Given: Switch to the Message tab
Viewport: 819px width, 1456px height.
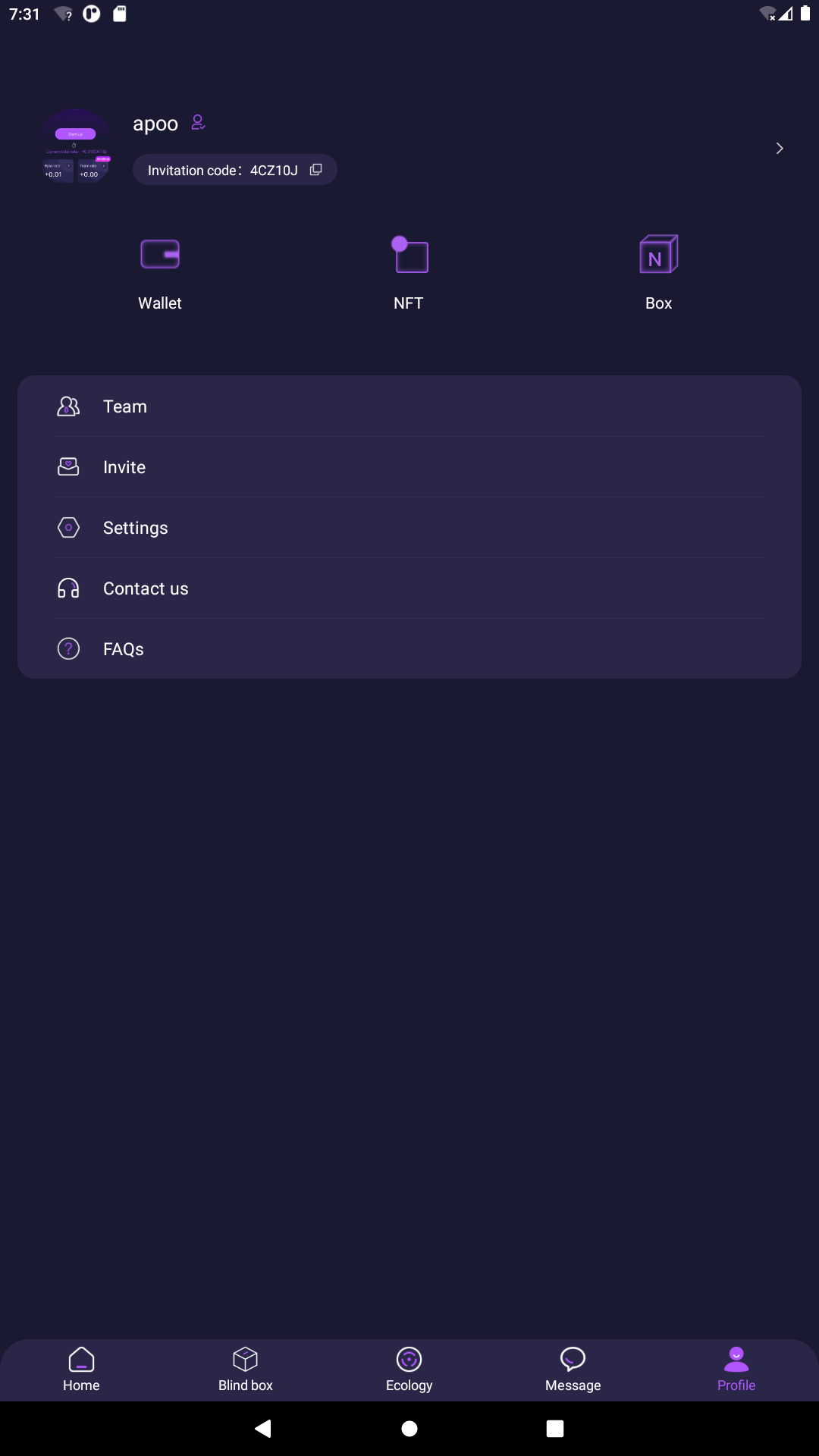Looking at the screenshot, I should point(573,1370).
